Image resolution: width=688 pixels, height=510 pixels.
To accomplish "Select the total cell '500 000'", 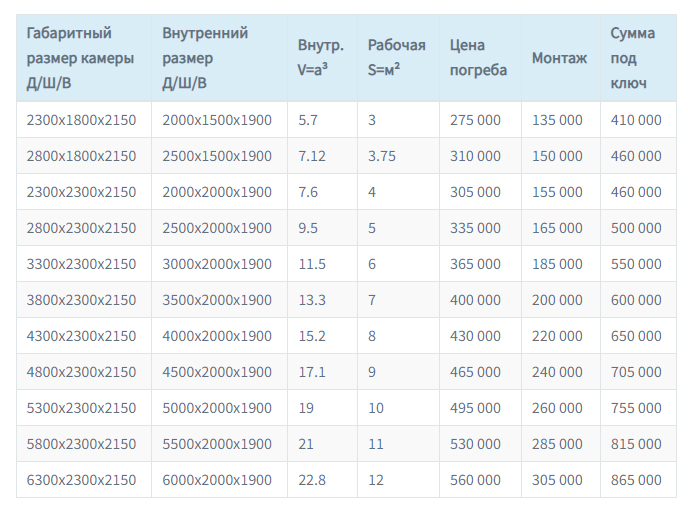I will [x=638, y=228].
